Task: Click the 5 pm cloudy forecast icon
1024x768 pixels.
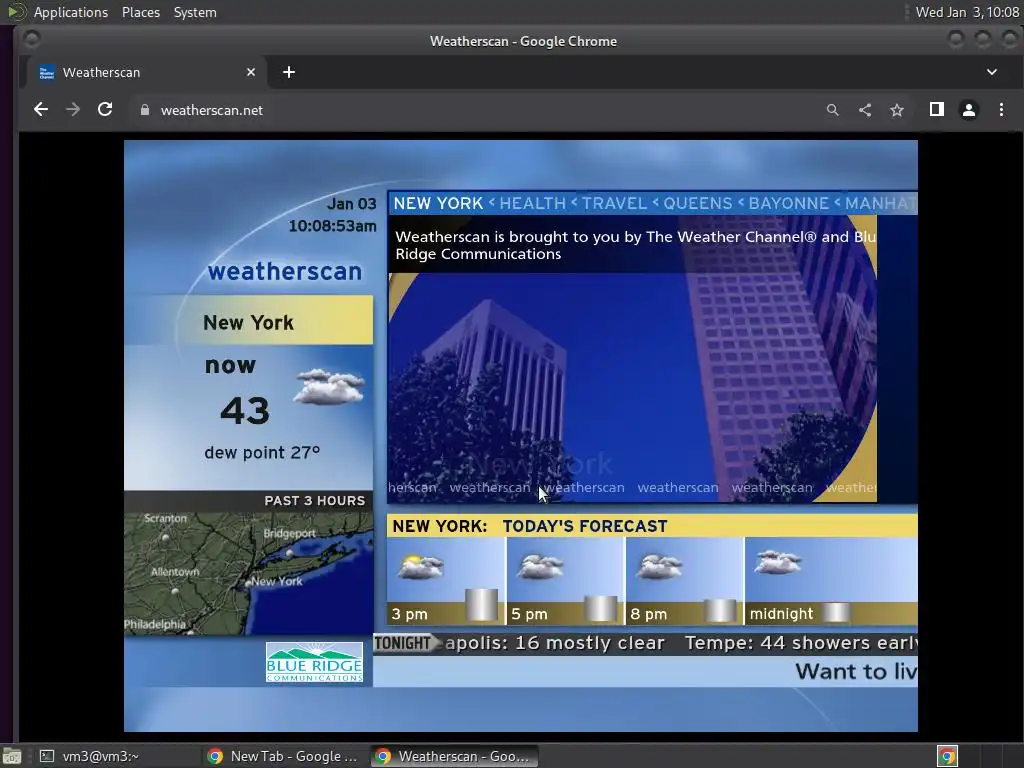Action: click(x=540, y=566)
